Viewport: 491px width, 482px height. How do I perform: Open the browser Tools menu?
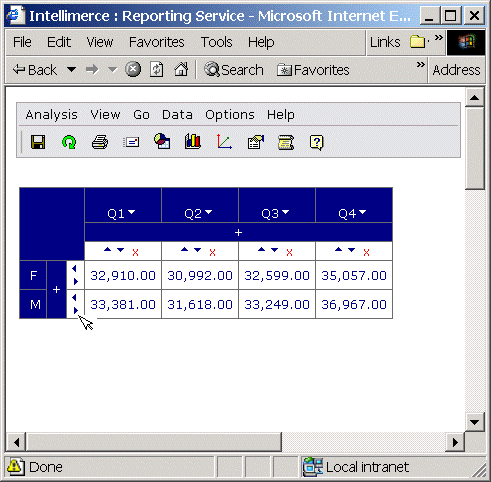(216, 42)
